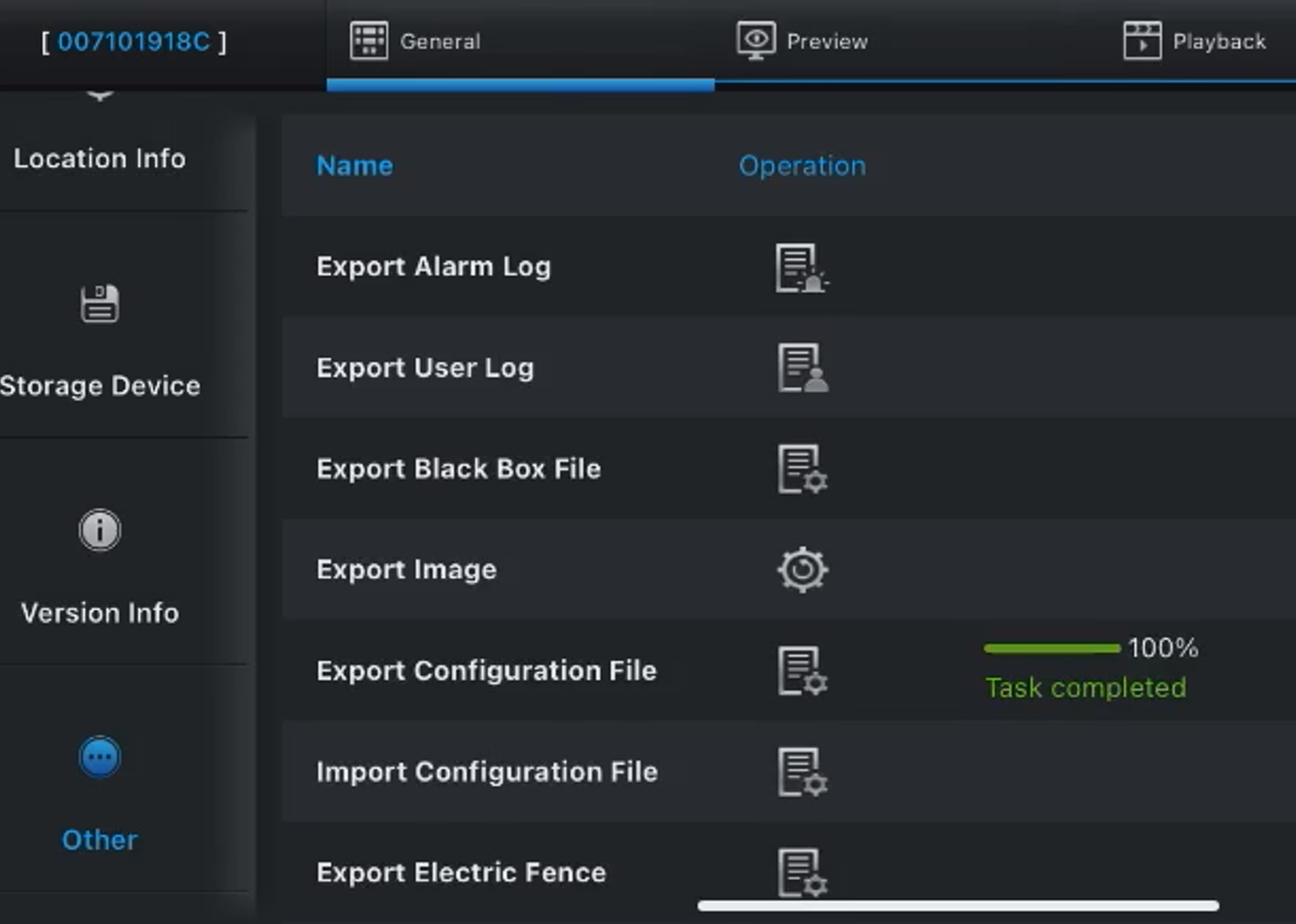Click the Export Image gear icon
Screen dimensions: 1296x924
tap(801, 569)
